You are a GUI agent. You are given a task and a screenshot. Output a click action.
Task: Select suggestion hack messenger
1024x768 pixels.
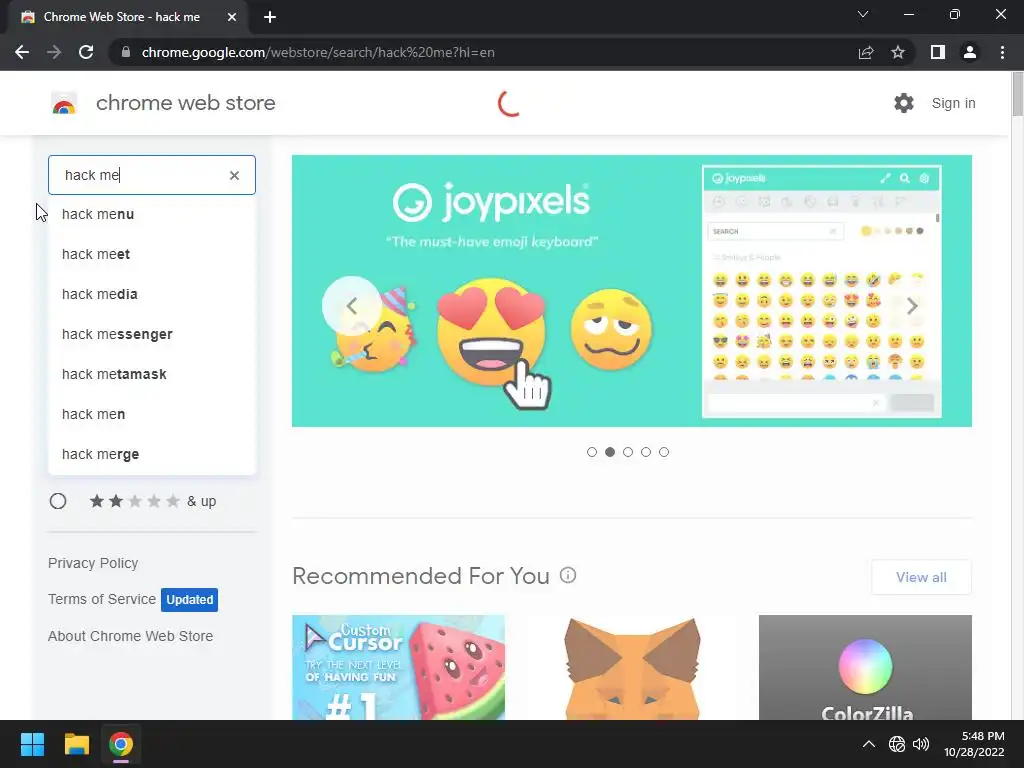tap(152, 334)
